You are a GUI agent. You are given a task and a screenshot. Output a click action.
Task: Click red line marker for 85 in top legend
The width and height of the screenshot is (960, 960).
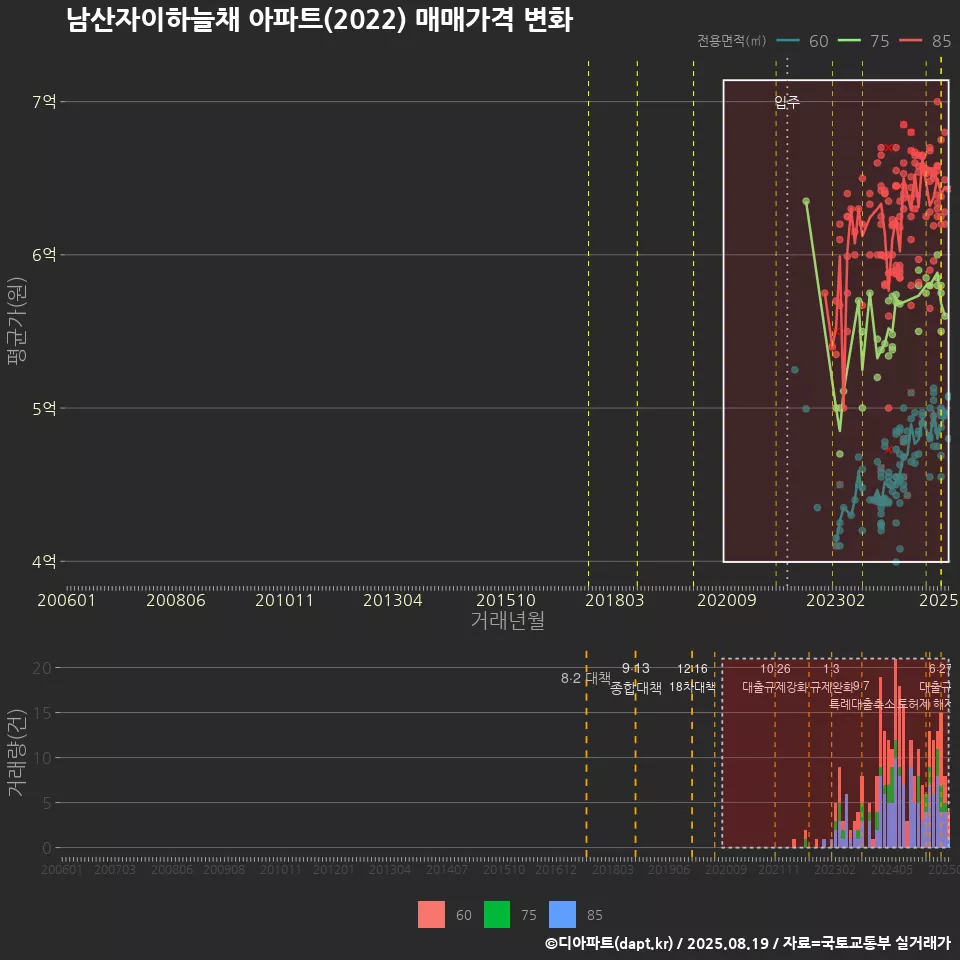[910, 40]
